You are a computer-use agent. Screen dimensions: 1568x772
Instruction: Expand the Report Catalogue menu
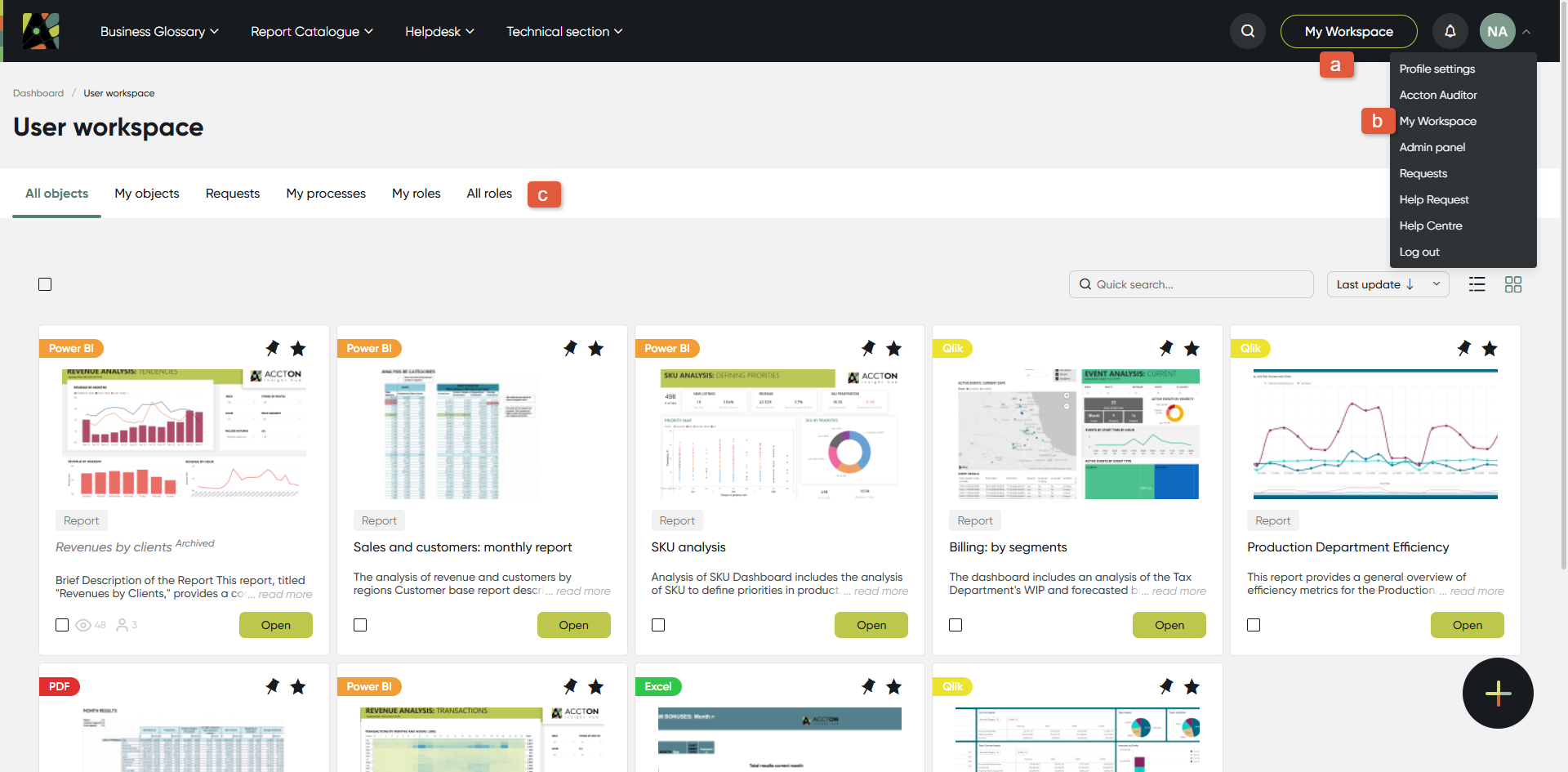(312, 31)
